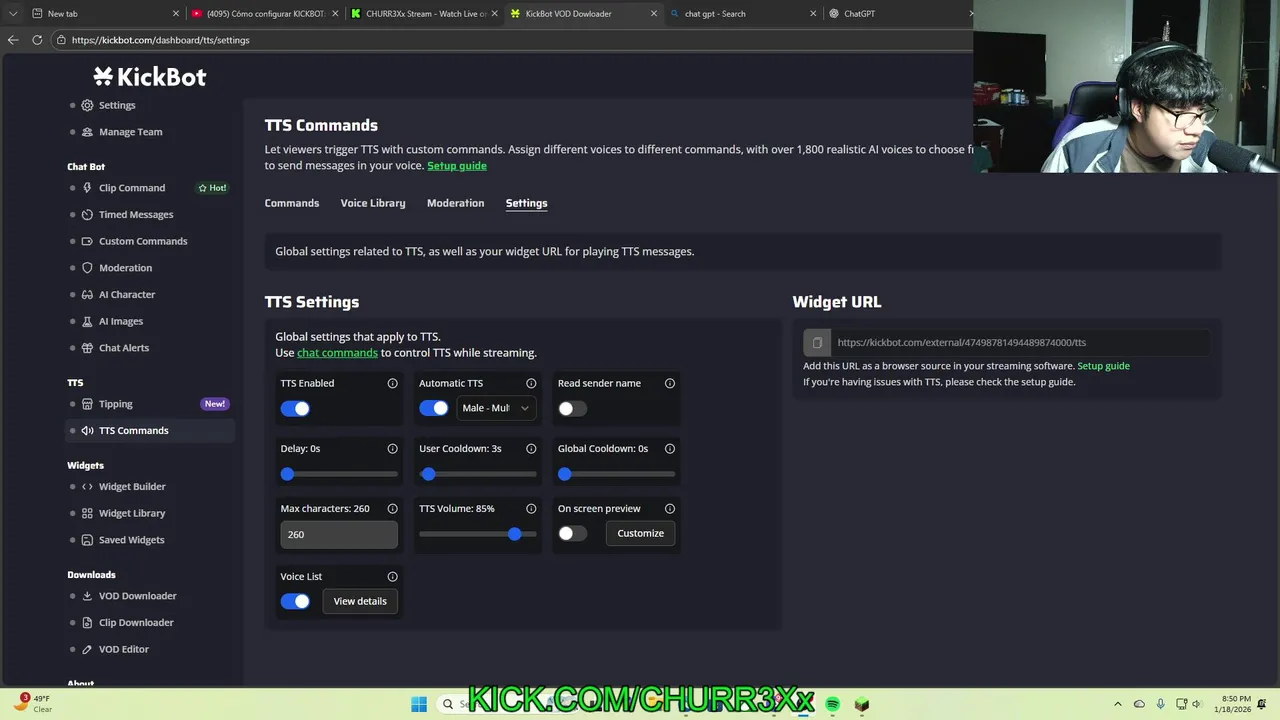Adjust the Global Cooldown slider

pos(617,474)
